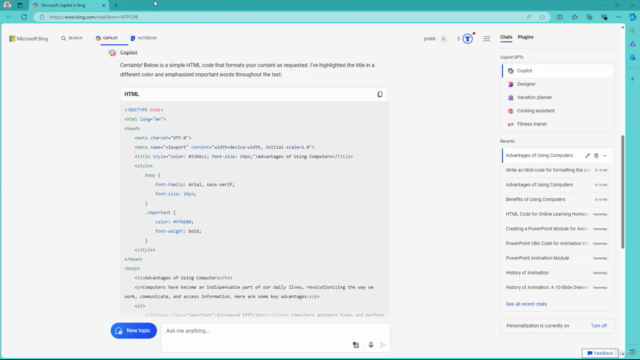
Task: Open History of Animation: A 10-Slide Overview chat
Action: click(558, 288)
